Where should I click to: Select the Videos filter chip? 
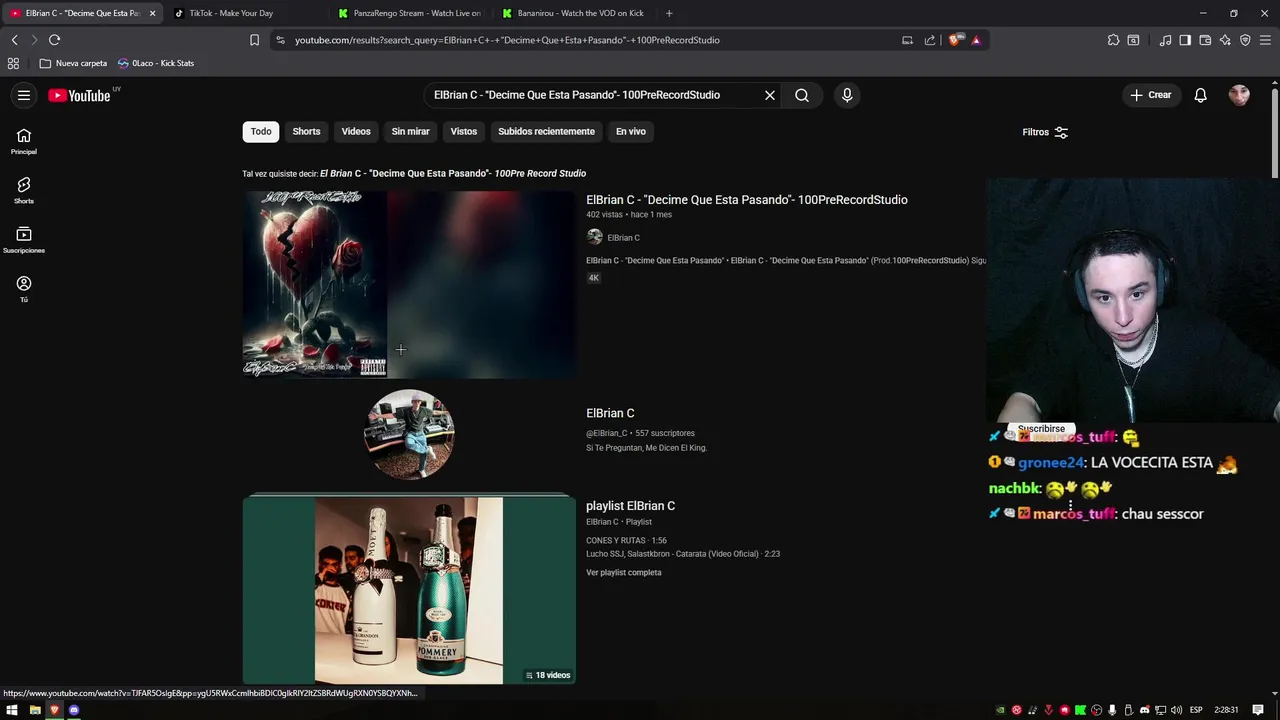pyautogui.click(x=356, y=131)
